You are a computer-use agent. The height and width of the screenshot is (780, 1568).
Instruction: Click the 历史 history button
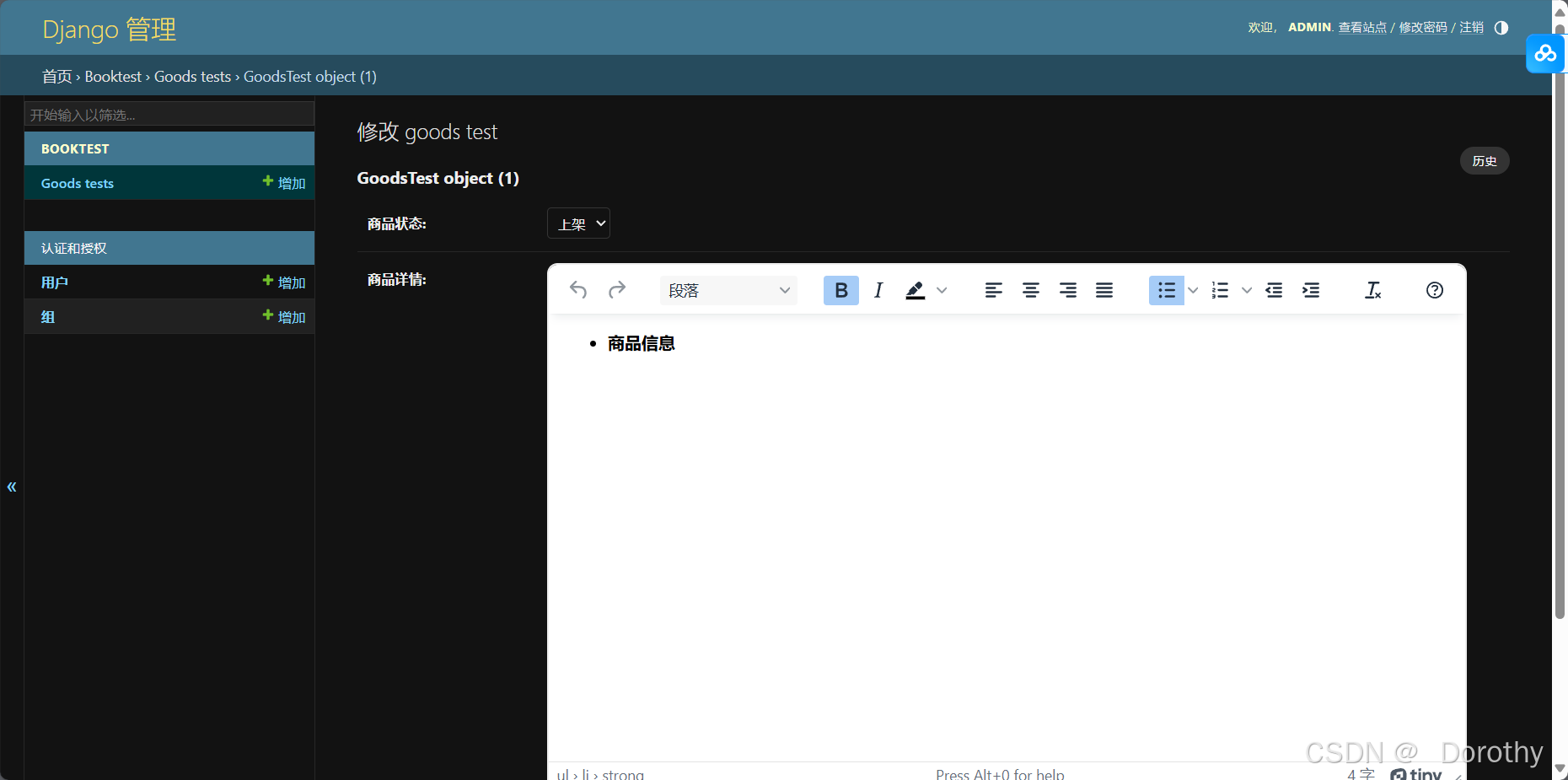(1485, 161)
